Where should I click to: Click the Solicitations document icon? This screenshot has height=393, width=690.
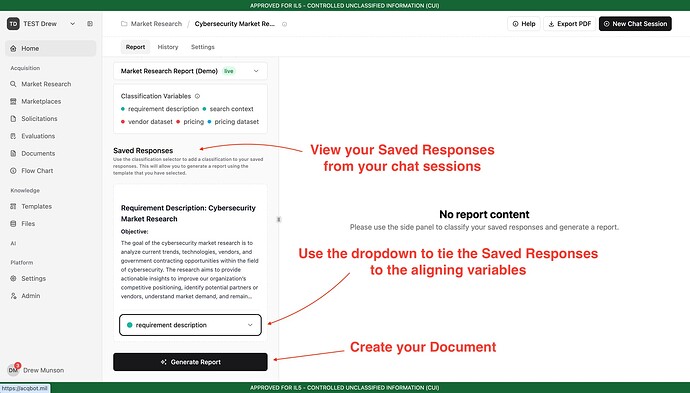coord(13,119)
